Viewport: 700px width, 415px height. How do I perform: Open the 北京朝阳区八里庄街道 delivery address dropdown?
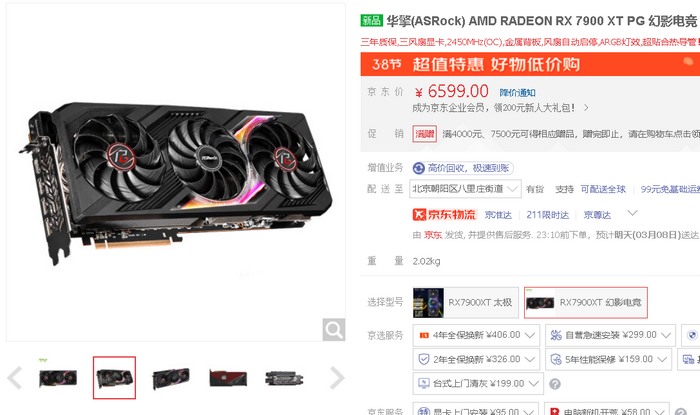pos(465,189)
